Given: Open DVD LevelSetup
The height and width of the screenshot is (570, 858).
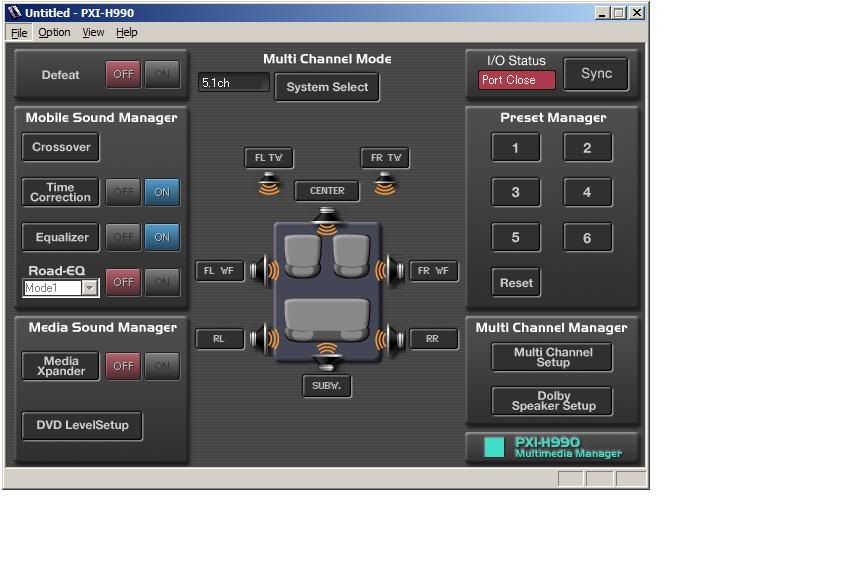Looking at the screenshot, I should tap(82, 426).
